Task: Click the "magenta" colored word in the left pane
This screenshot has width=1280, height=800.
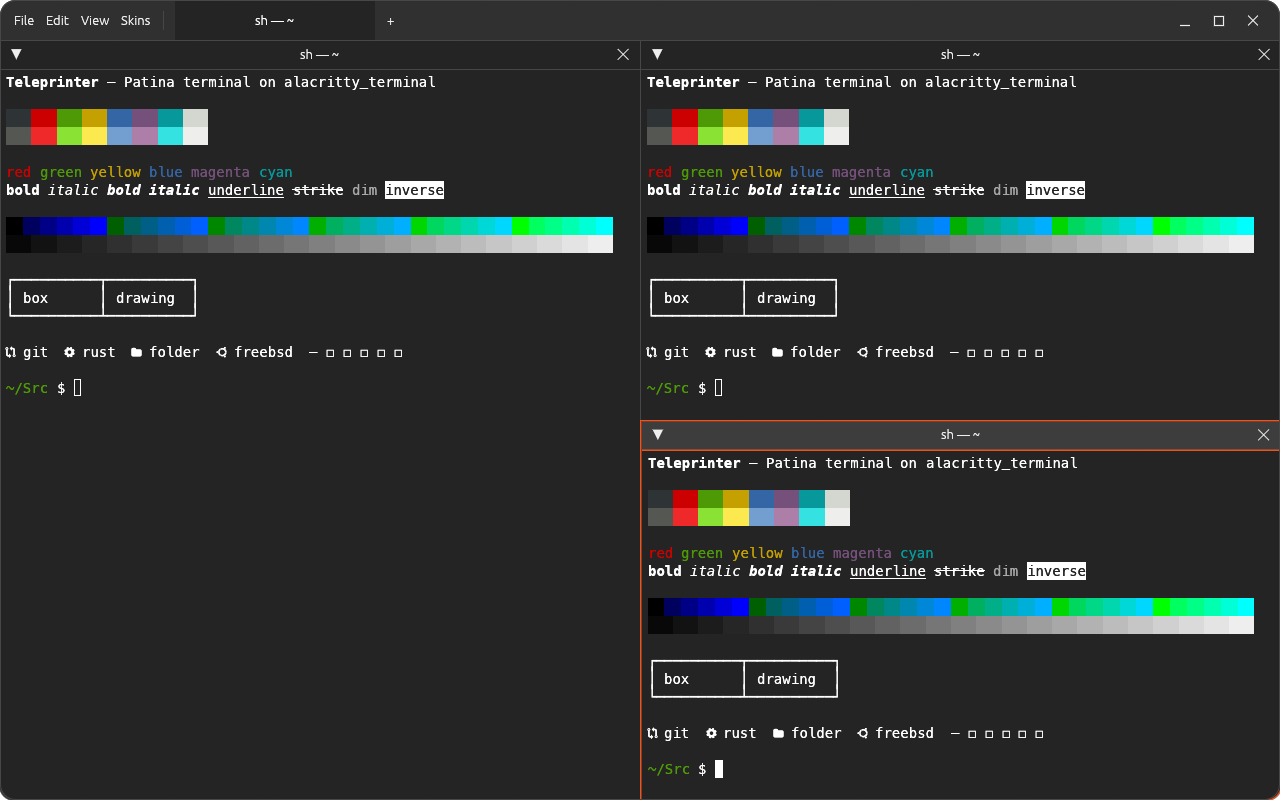Action: click(221, 172)
